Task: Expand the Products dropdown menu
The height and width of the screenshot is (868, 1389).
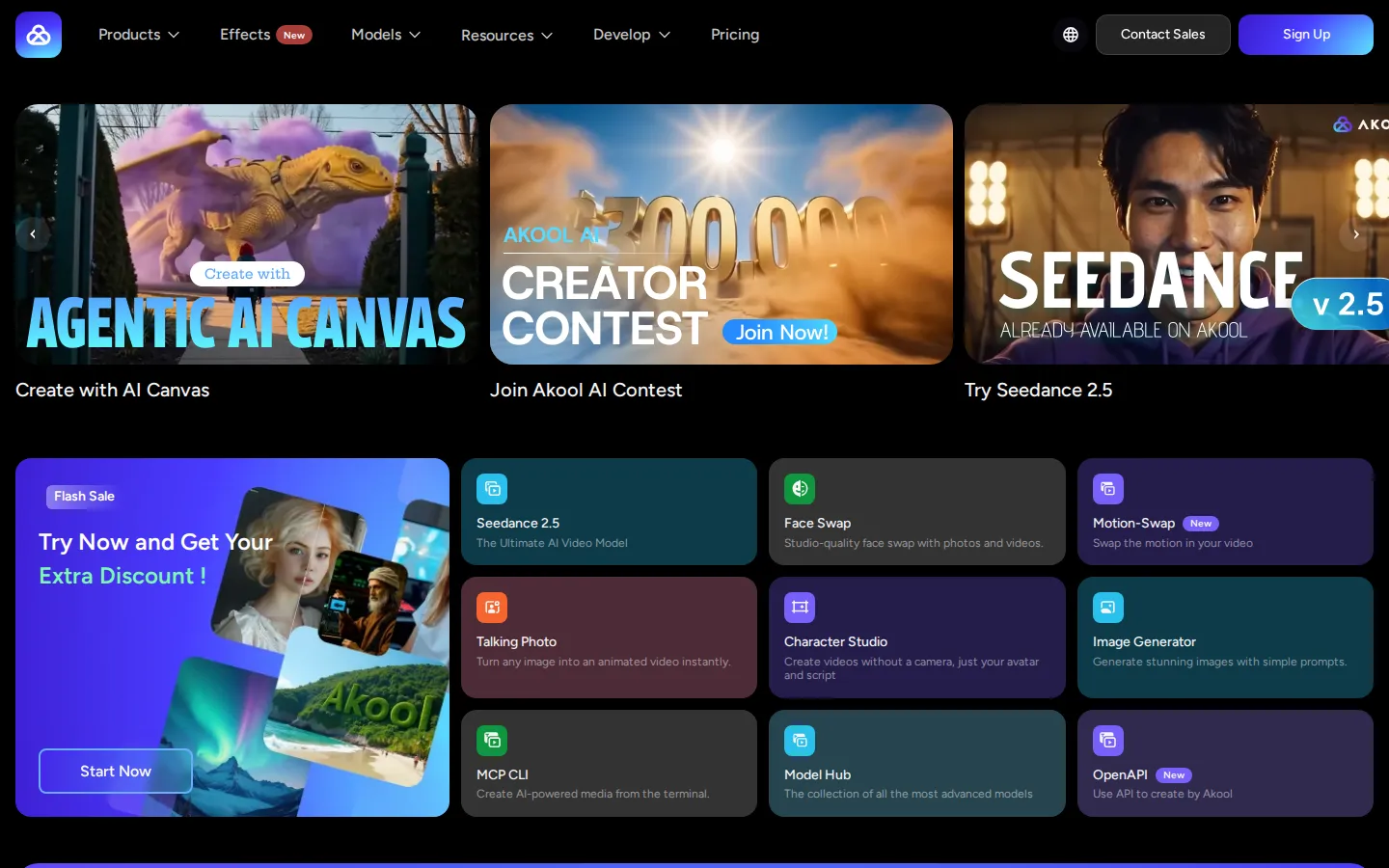Action: [x=139, y=35]
